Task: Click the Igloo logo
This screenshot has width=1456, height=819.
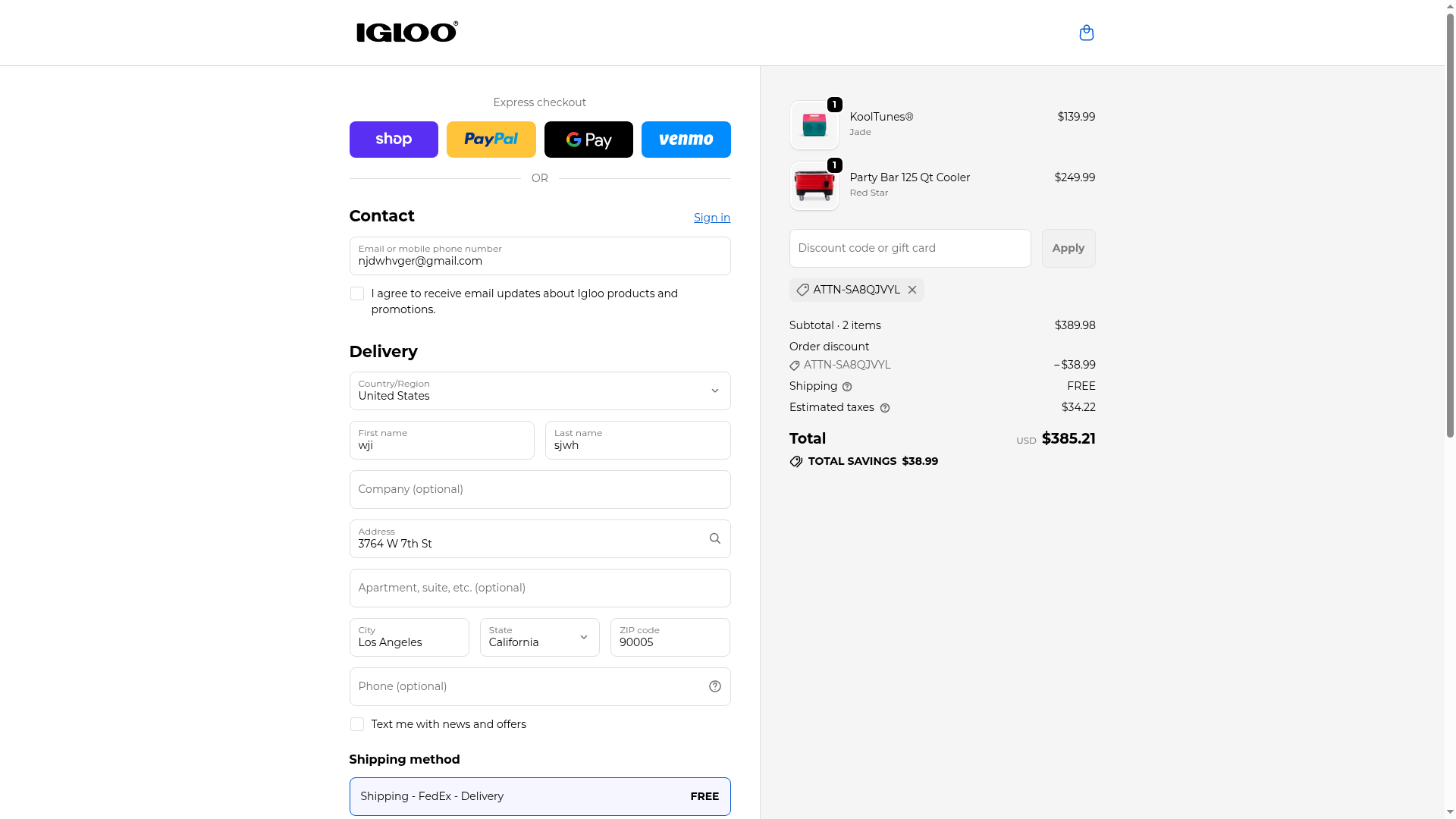Action: click(x=407, y=32)
